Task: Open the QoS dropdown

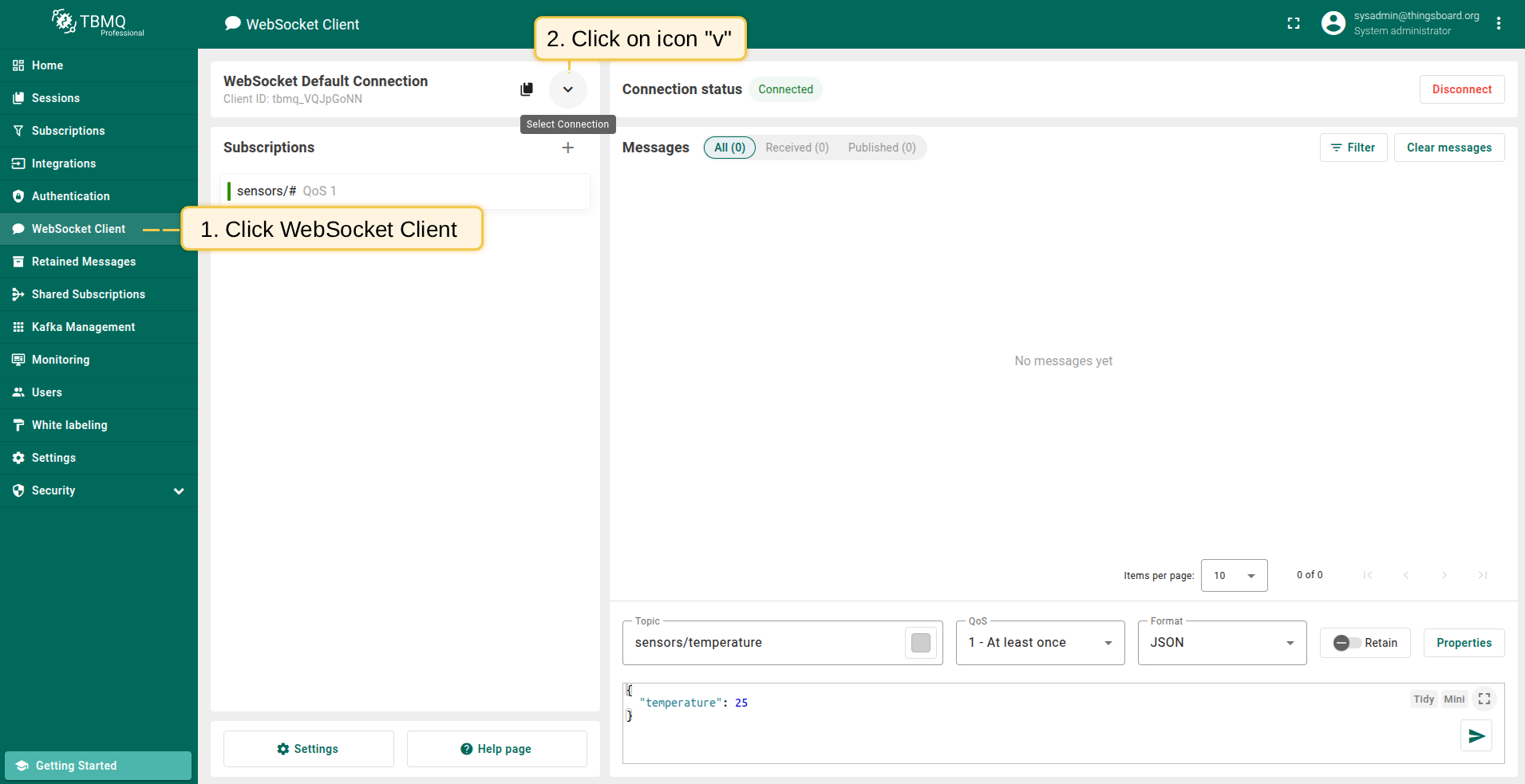Action: pos(1040,643)
